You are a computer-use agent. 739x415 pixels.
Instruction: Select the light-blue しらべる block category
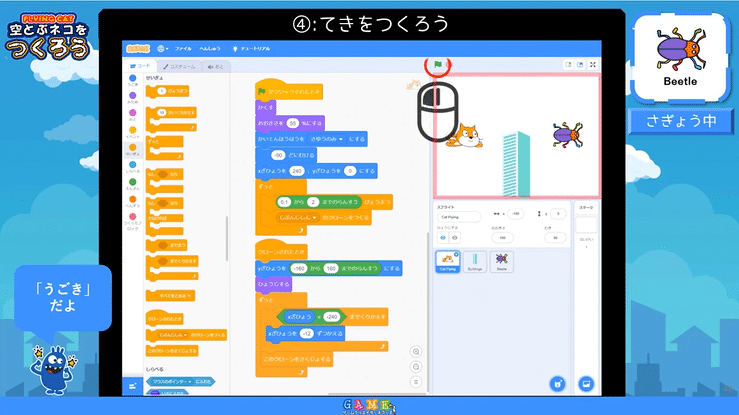pyautogui.click(x=133, y=167)
